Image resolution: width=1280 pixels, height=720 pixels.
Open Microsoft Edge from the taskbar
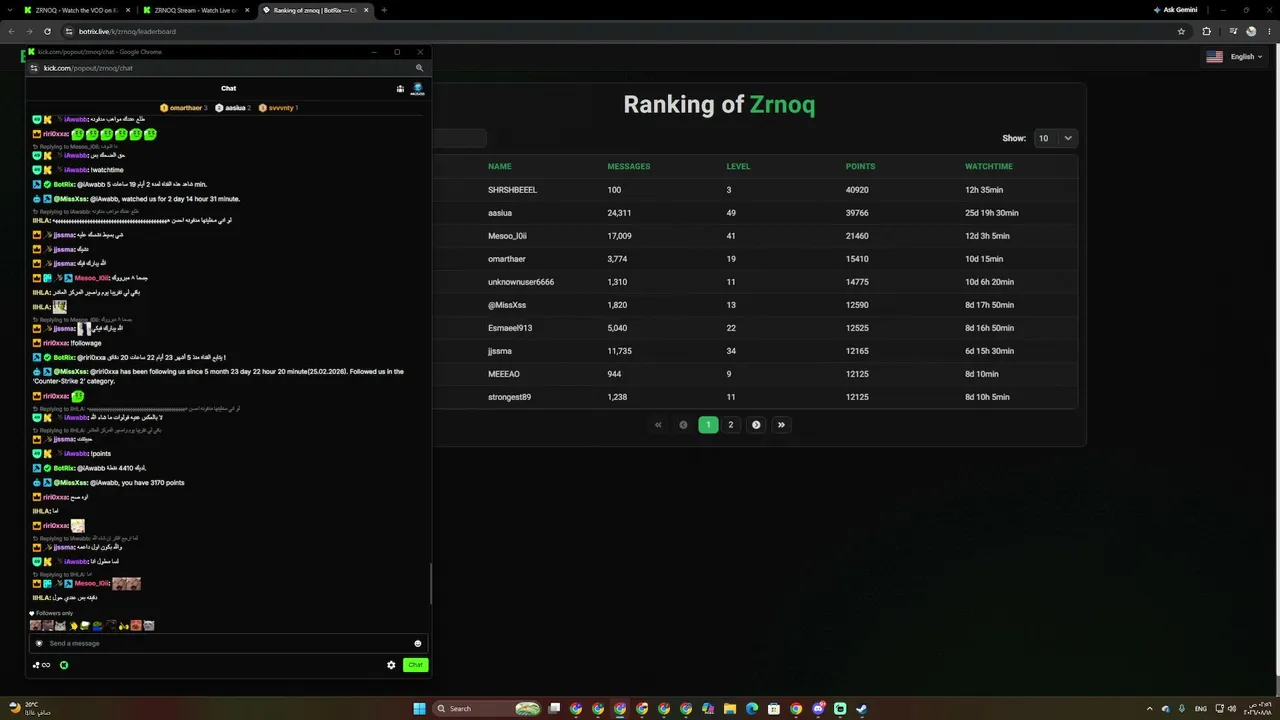(752, 709)
